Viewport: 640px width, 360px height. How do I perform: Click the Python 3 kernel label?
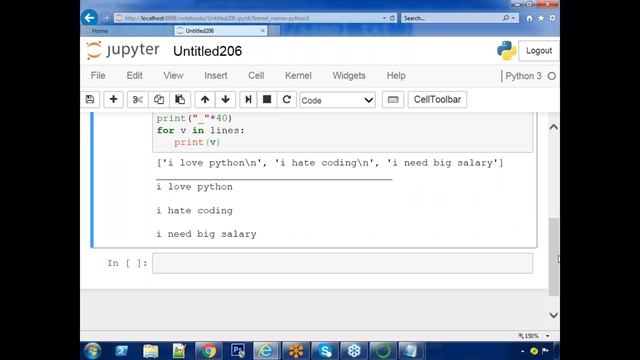click(x=523, y=76)
